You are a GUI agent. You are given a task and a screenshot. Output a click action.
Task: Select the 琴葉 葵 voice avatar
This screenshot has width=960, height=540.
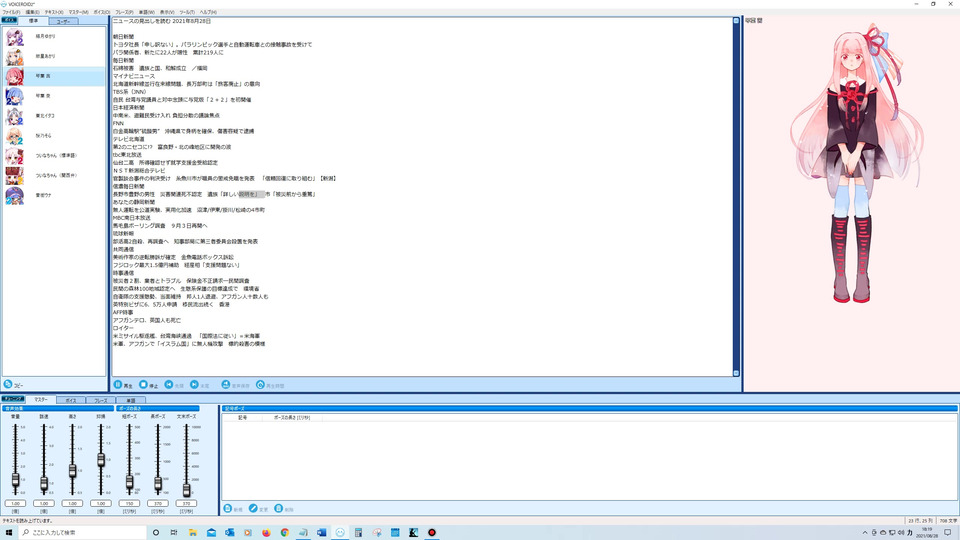[15, 96]
